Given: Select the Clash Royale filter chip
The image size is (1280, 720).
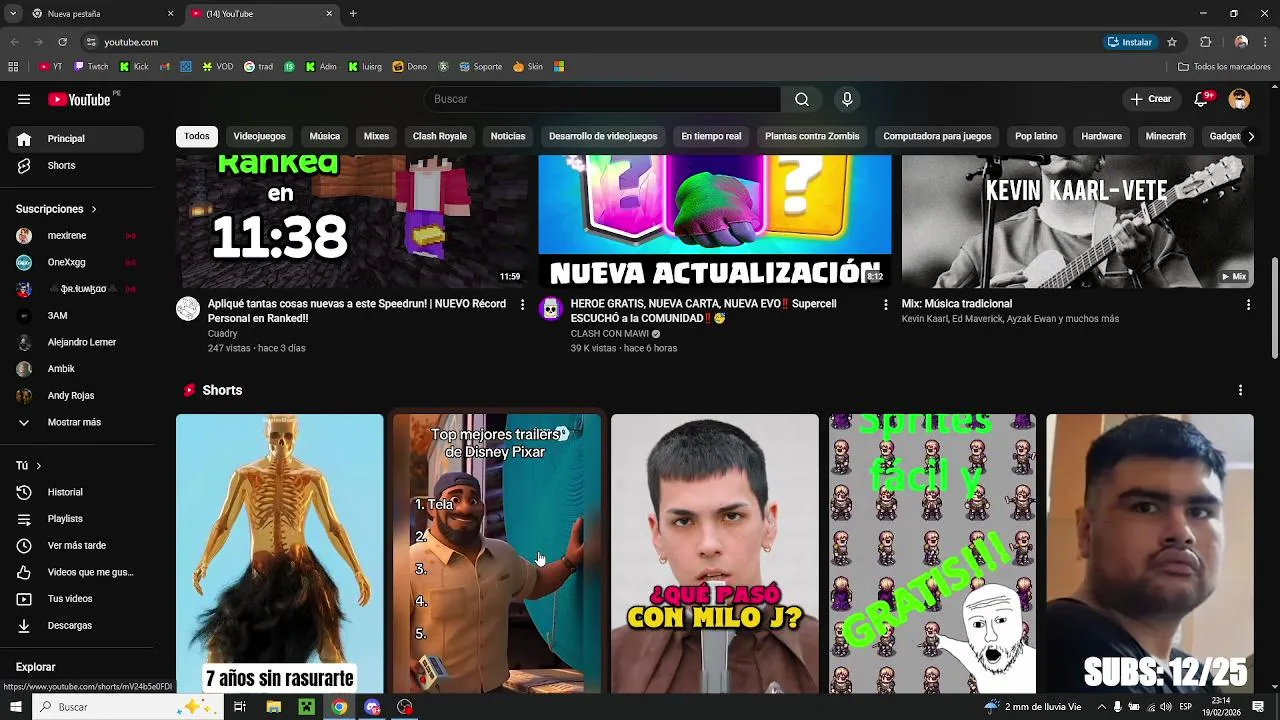Looking at the screenshot, I should click(x=440, y=136).
